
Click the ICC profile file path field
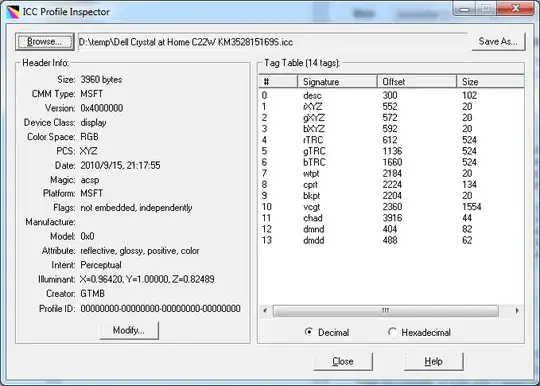(x=273, y=42)
